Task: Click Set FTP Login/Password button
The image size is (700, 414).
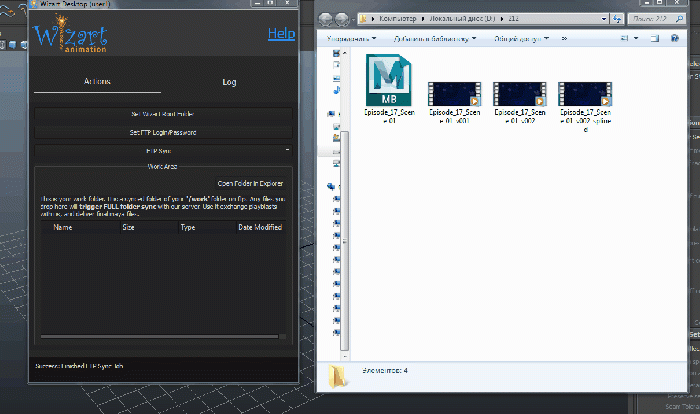Action: tap(163, 133)
